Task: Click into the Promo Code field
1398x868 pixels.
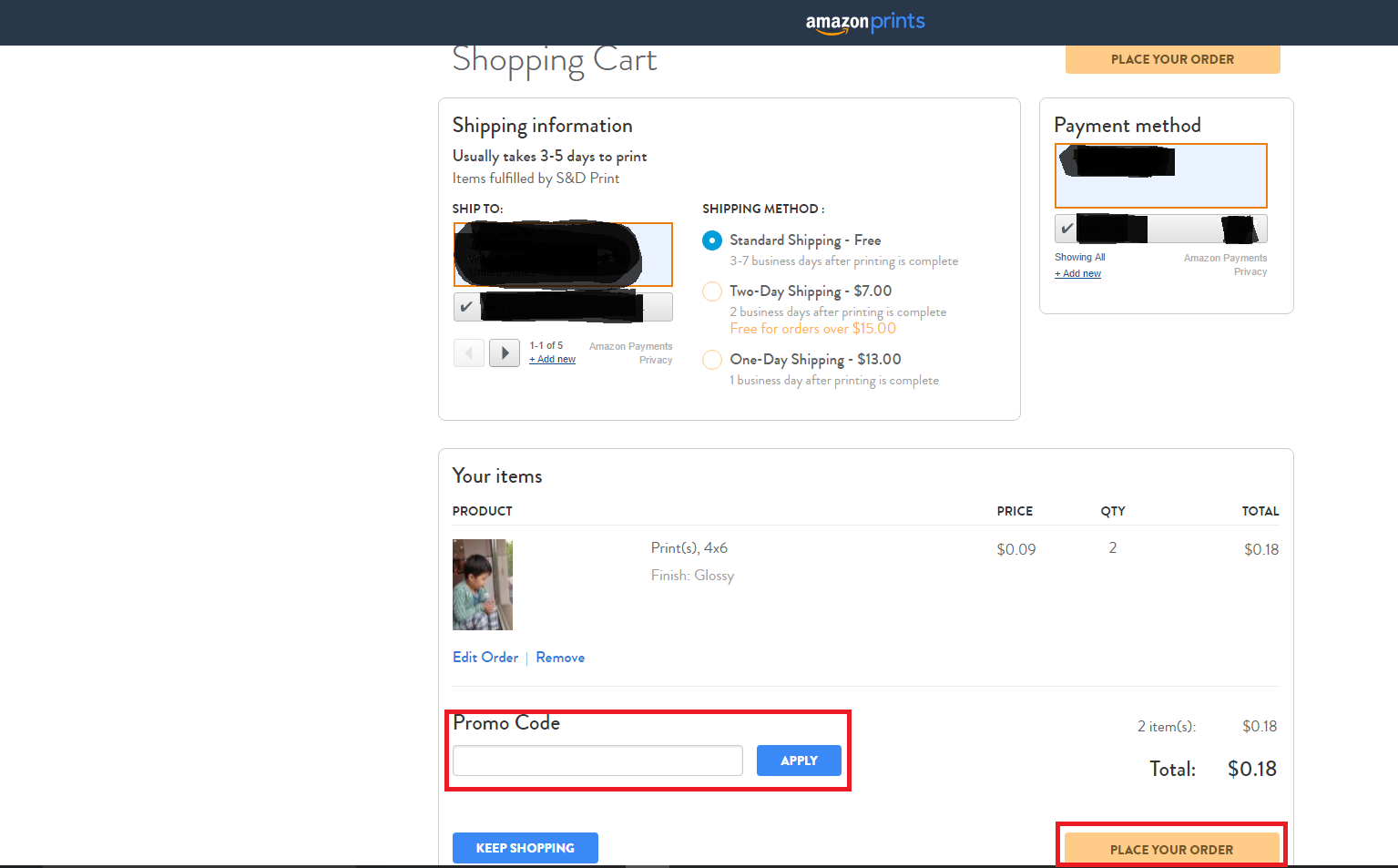Action: pyautogui.click(x=597, y=761)
